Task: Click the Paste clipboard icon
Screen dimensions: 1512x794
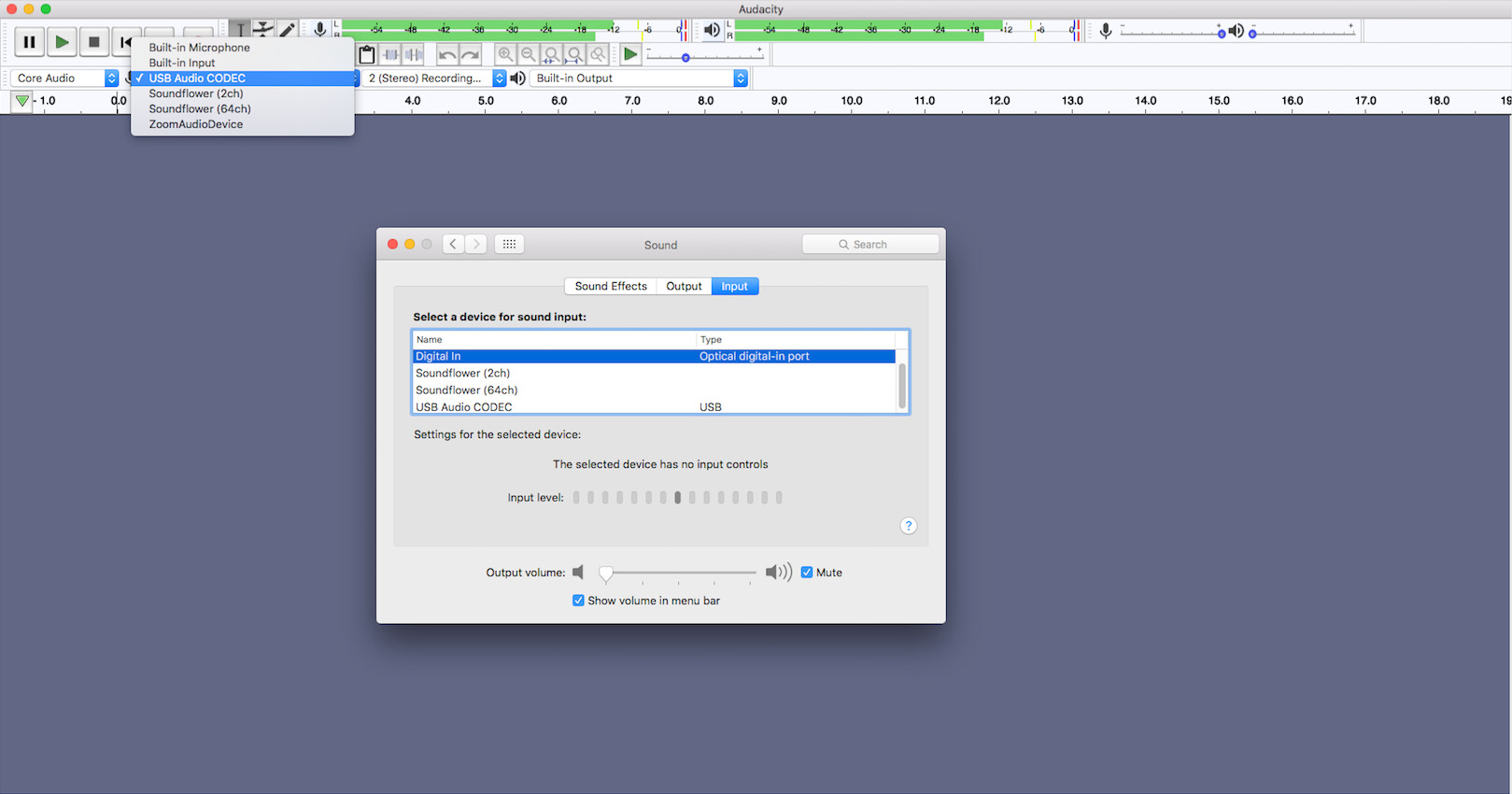Action: 367,55
